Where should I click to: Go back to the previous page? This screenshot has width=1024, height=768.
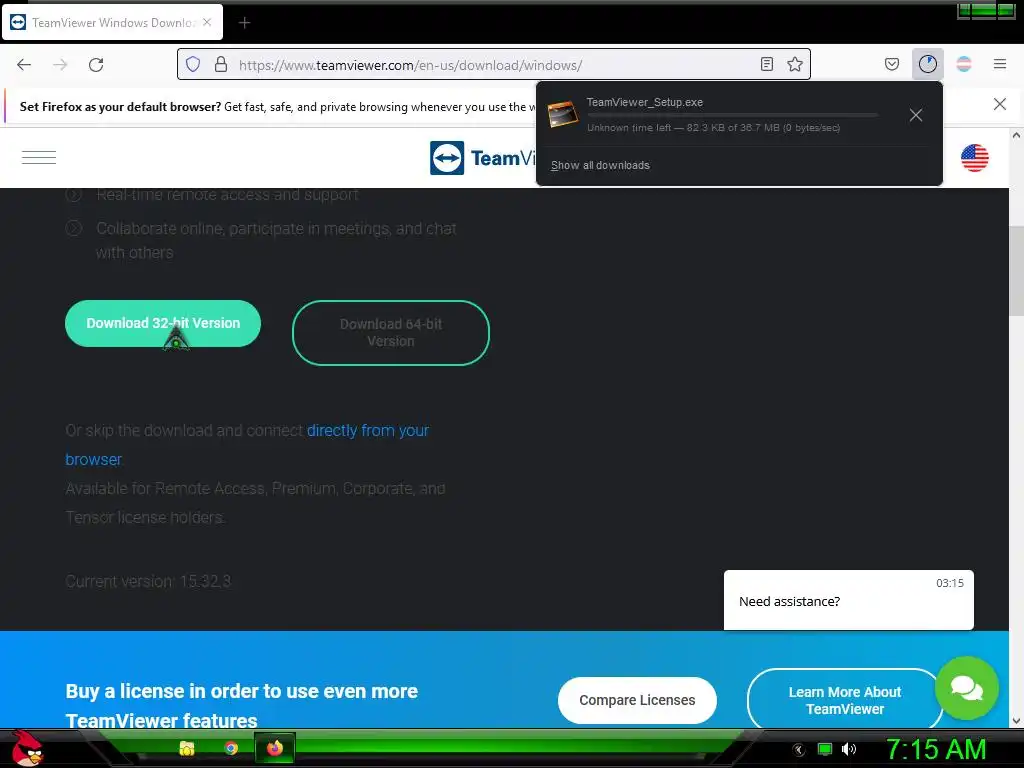[24, 65]
